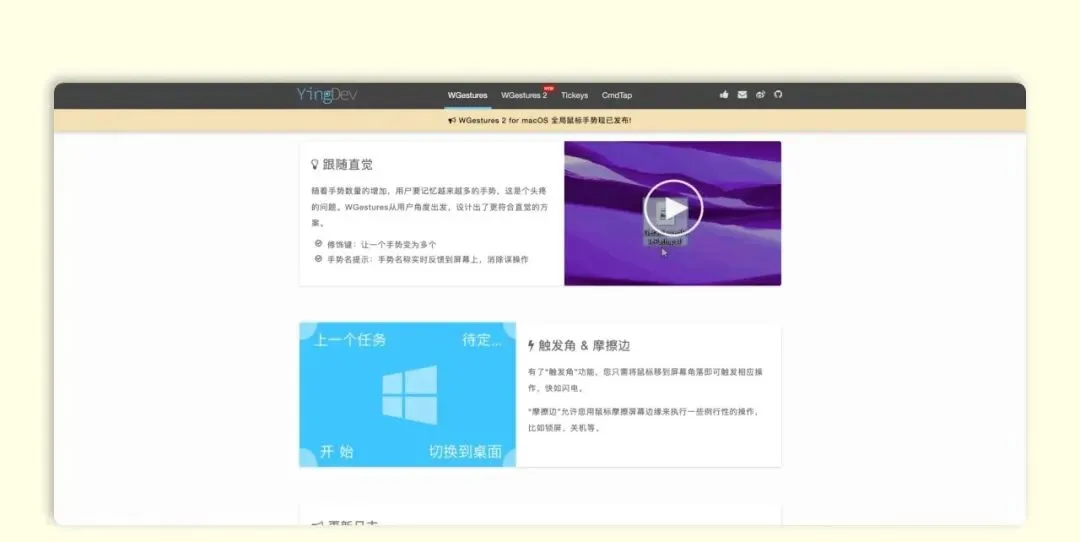Click the 上一个任务 corner label
Screen dimensions: 1080x542
click(x=350, y=340)
